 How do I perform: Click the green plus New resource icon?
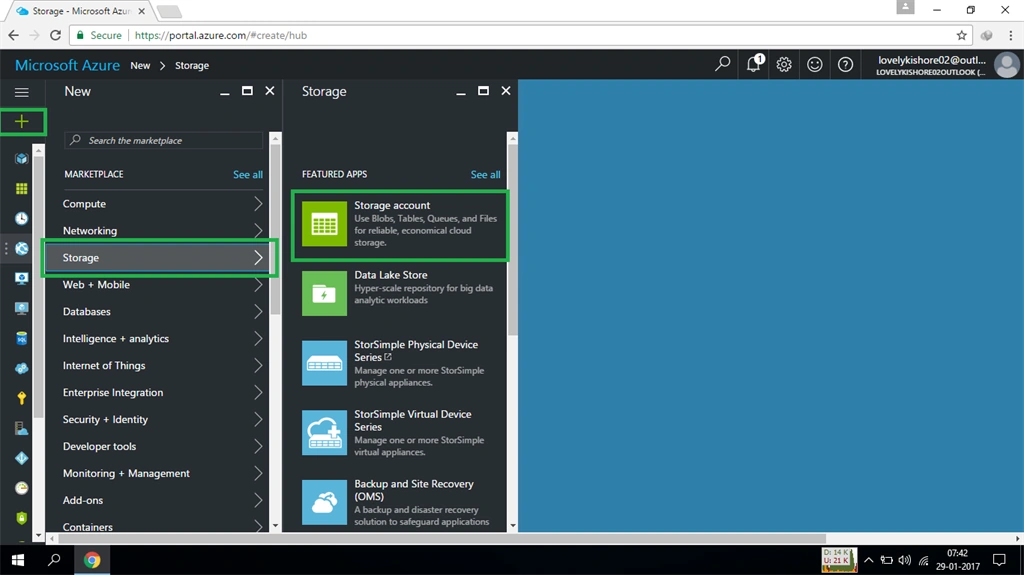tap(22, 122)
